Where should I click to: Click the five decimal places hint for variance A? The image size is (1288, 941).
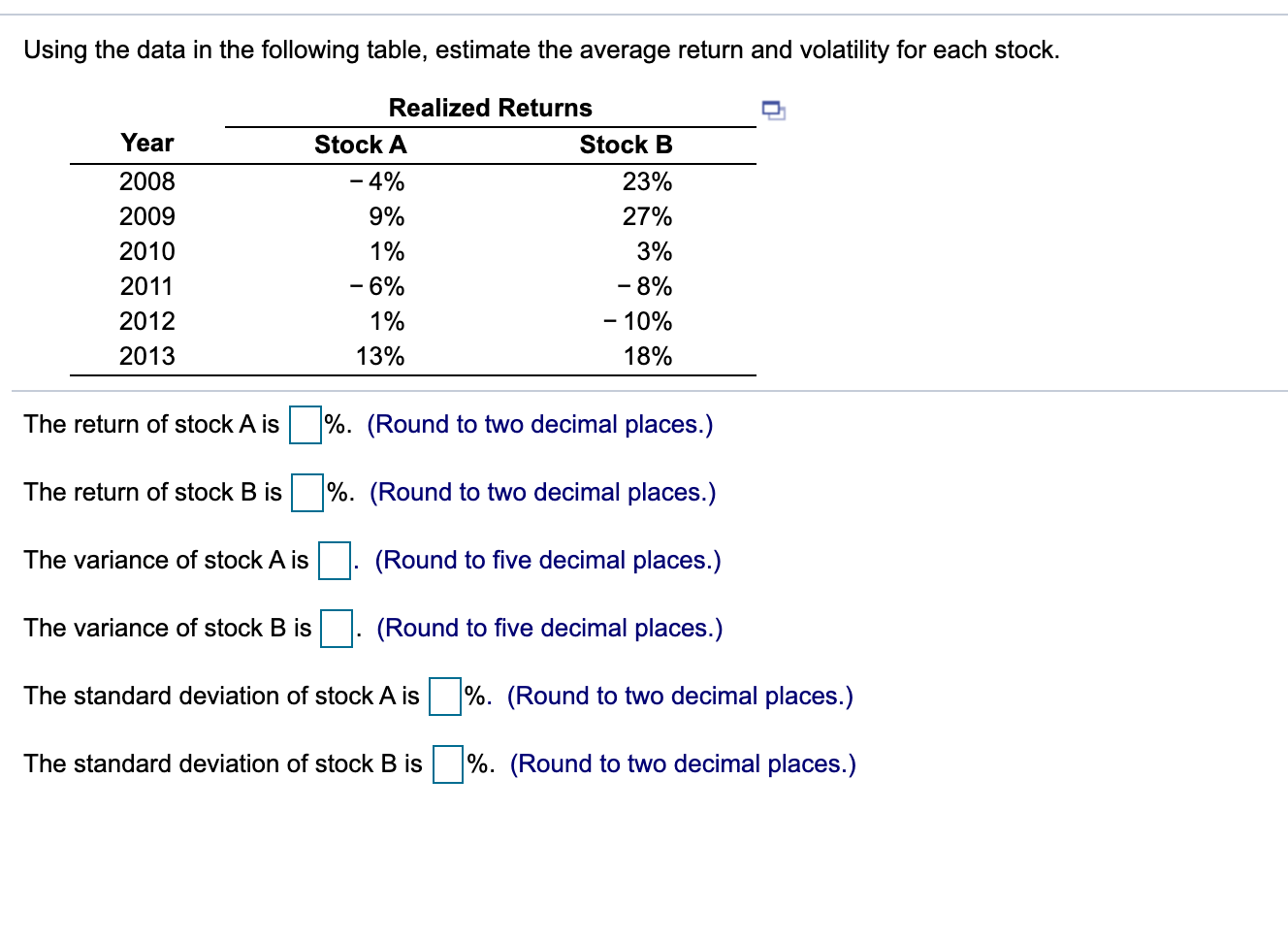pyautogui.click(x=547, y=560)
